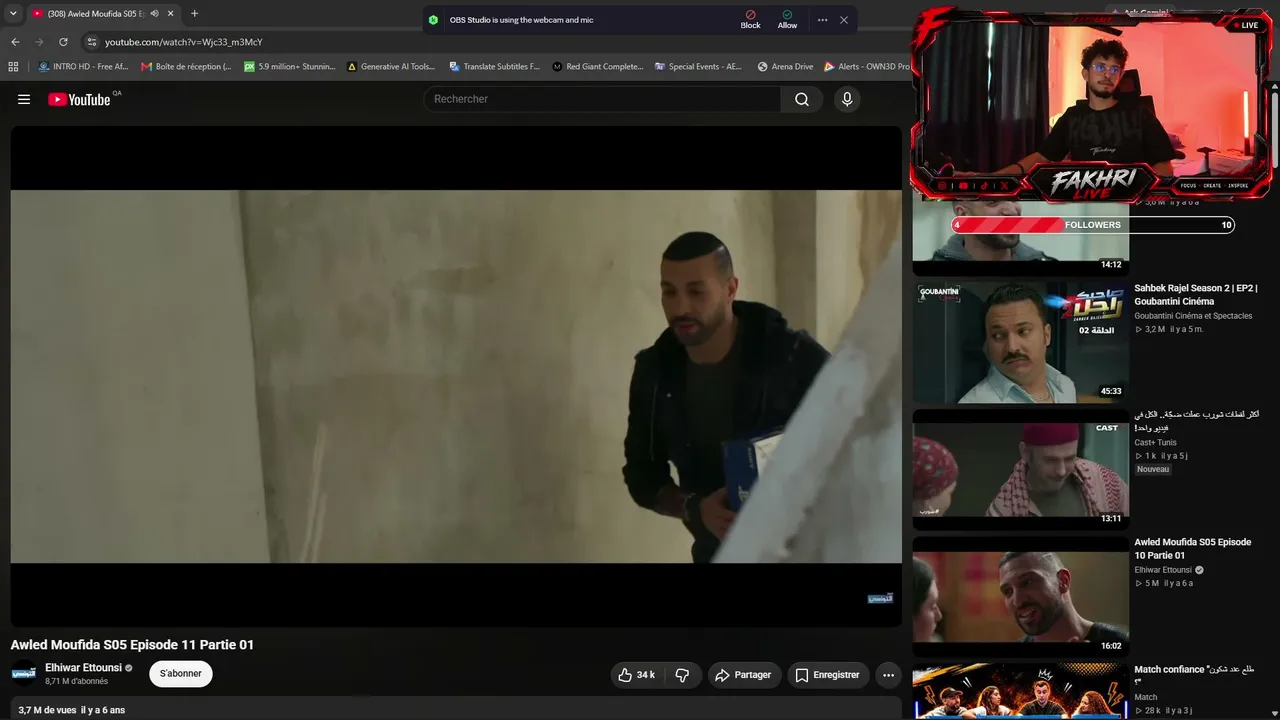The height and width of the screenshot is (720, 1280).
Task: Open the Match confiance video title
Action: (x=1194, y=676)
